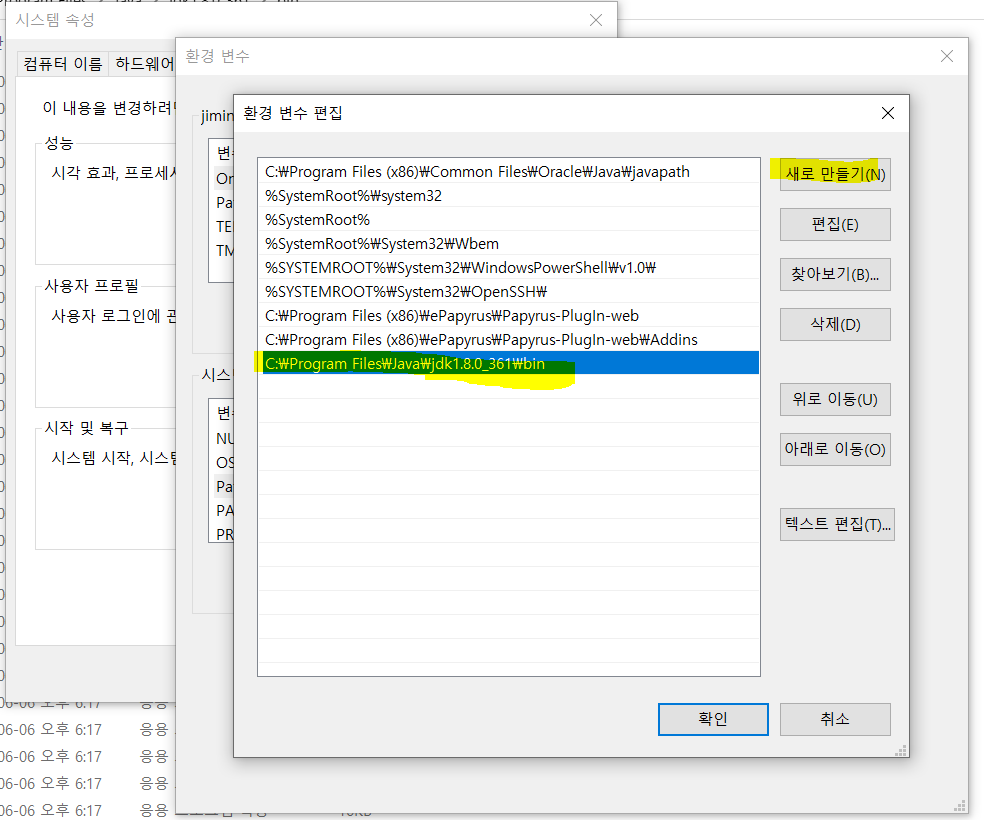Click the 새로 만들기(N) button

click(x=835, y=174)
